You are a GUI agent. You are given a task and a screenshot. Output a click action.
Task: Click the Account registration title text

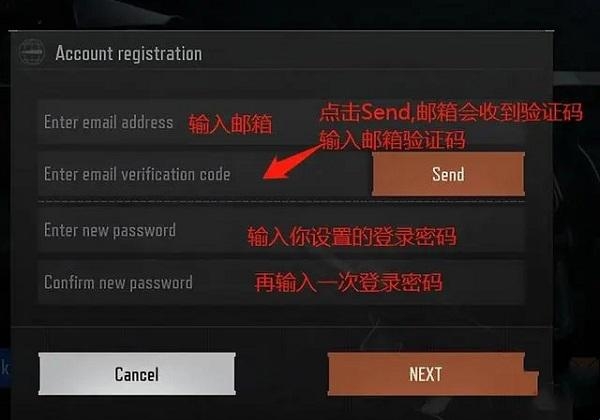point(129,53)
